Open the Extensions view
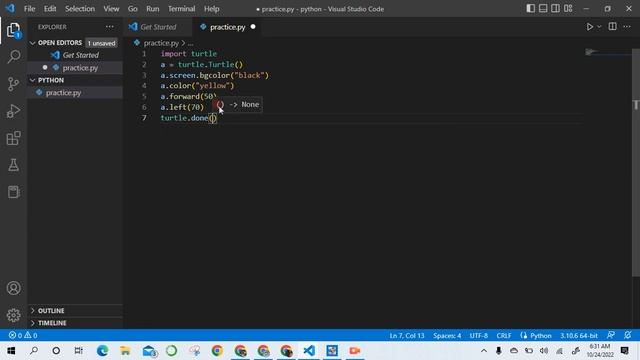This screenshot has width=640, height=360. 13,138
